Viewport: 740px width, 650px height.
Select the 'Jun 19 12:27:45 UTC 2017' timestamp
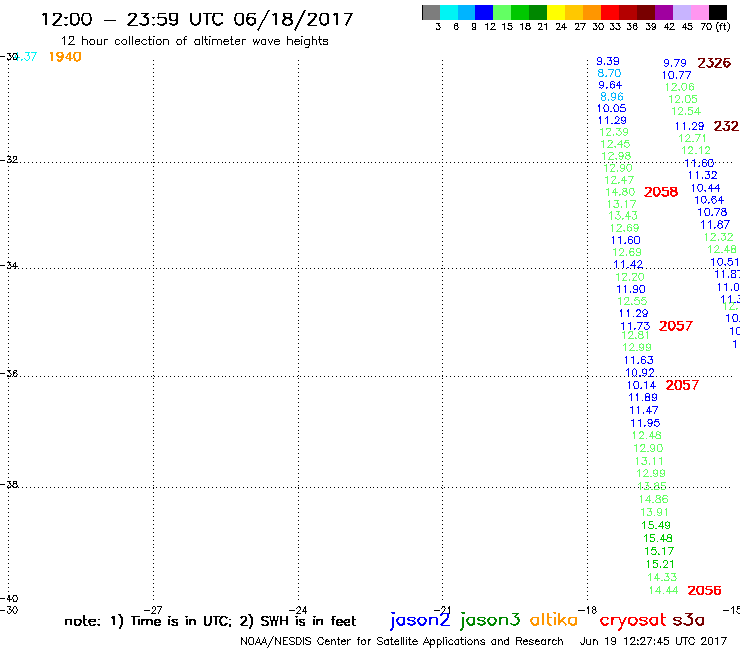coord(653,642)
